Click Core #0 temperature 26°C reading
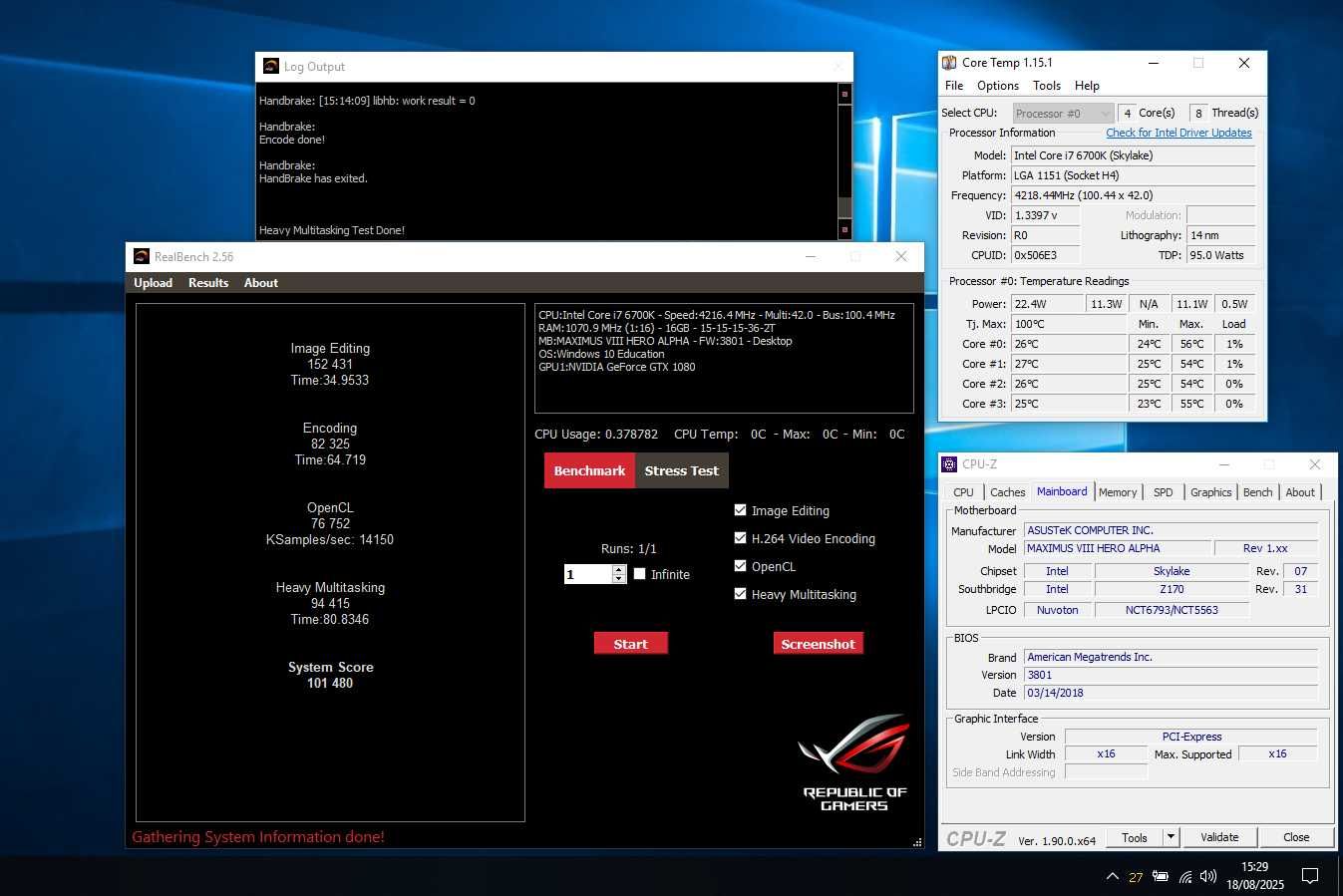This screenshot has width=1343, height=896. pos(1069,344)
